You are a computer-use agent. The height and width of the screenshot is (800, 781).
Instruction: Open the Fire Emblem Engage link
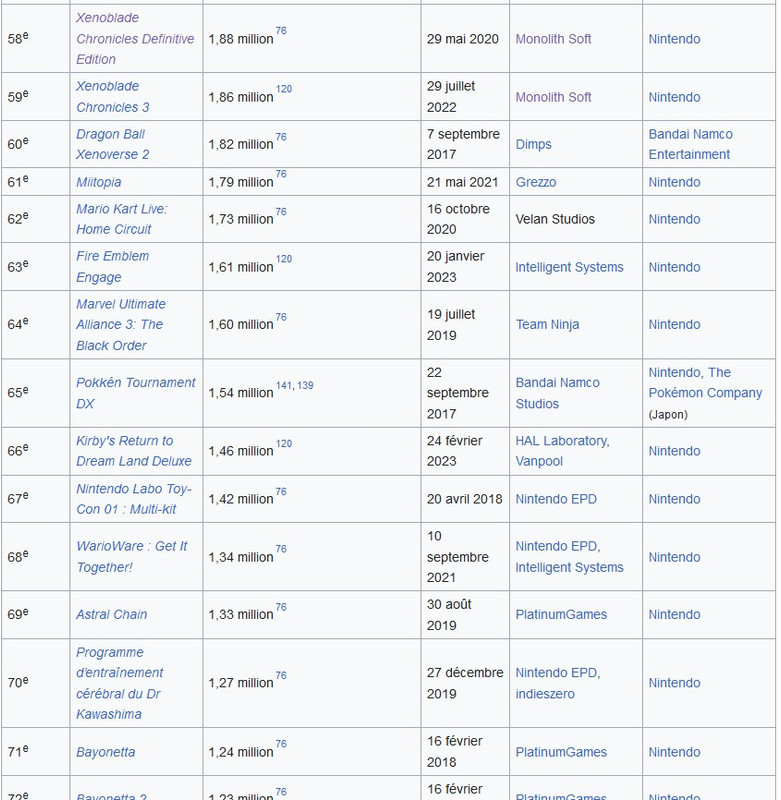[113, 267]
